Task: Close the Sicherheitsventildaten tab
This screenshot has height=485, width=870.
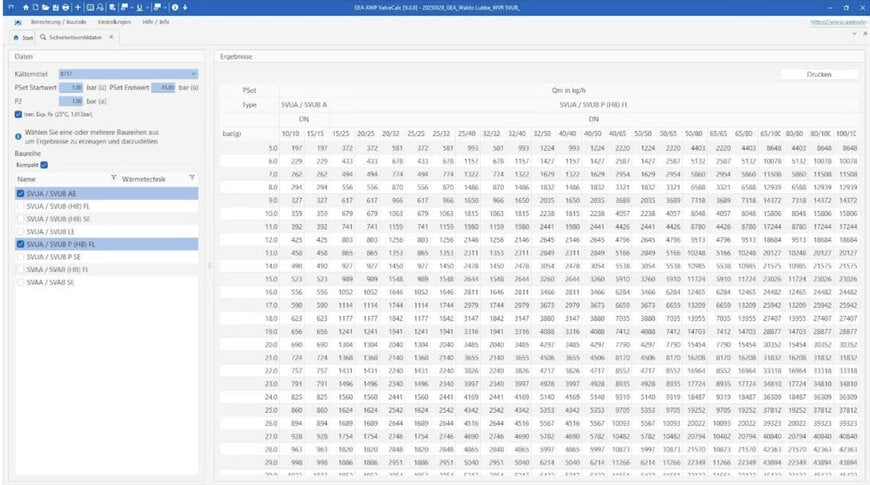Action: click(x=111, y=37)
